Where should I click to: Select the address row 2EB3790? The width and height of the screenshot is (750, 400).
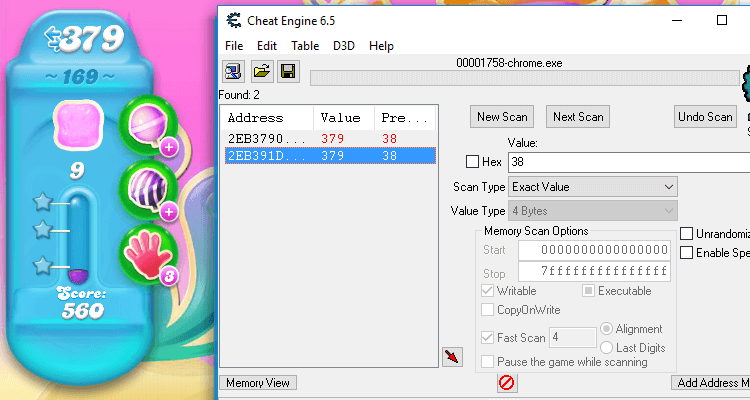click(x=328, y=139)
